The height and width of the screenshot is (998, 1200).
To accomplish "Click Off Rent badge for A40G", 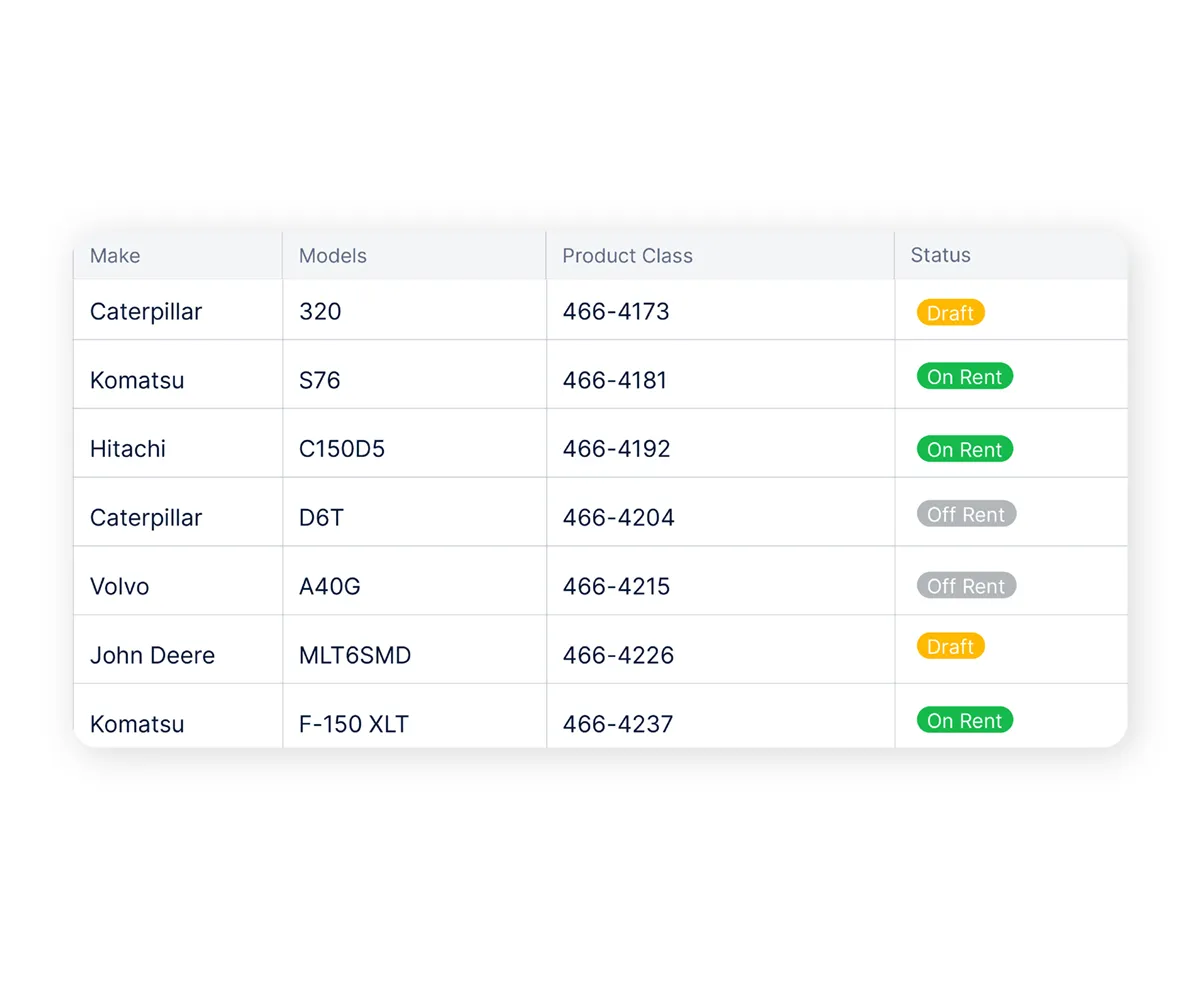I will 967,586.
